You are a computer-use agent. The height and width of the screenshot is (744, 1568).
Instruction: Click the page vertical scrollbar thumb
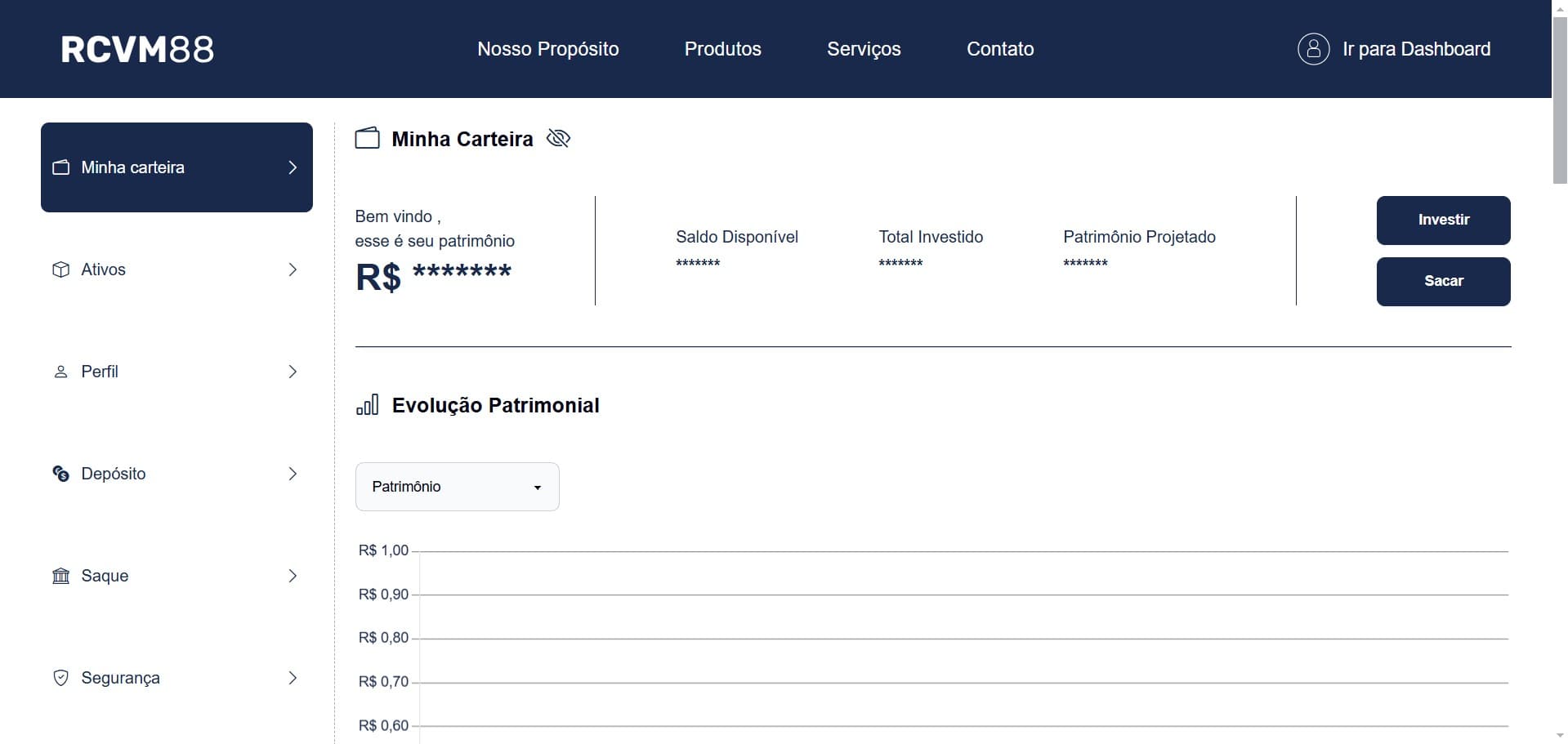point(1560,100)
